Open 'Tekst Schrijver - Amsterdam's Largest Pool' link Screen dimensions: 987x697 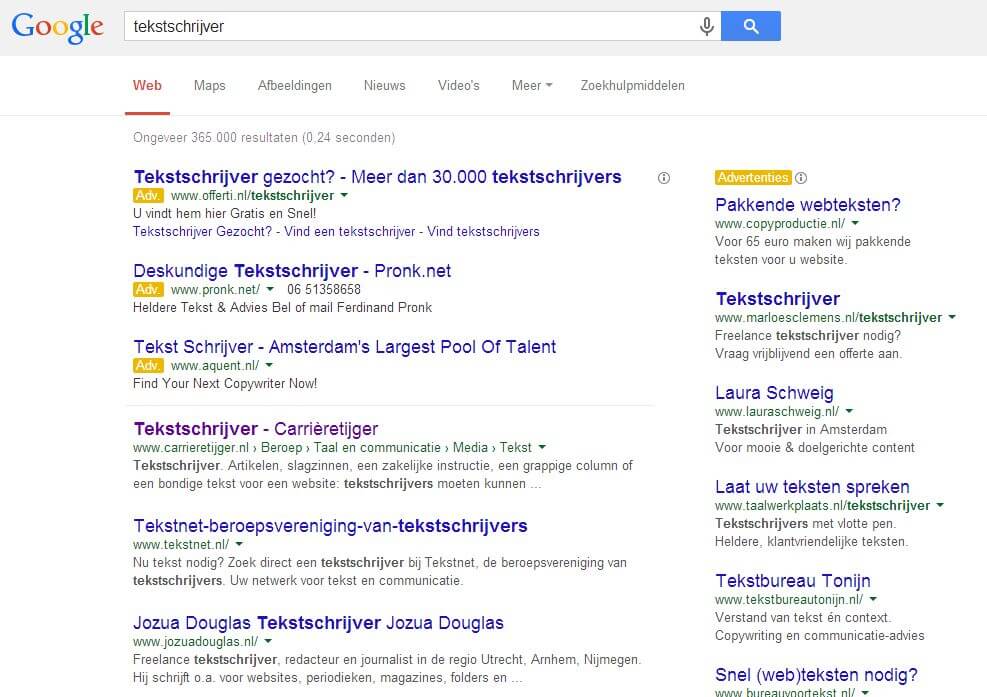(x=345, y=347)
